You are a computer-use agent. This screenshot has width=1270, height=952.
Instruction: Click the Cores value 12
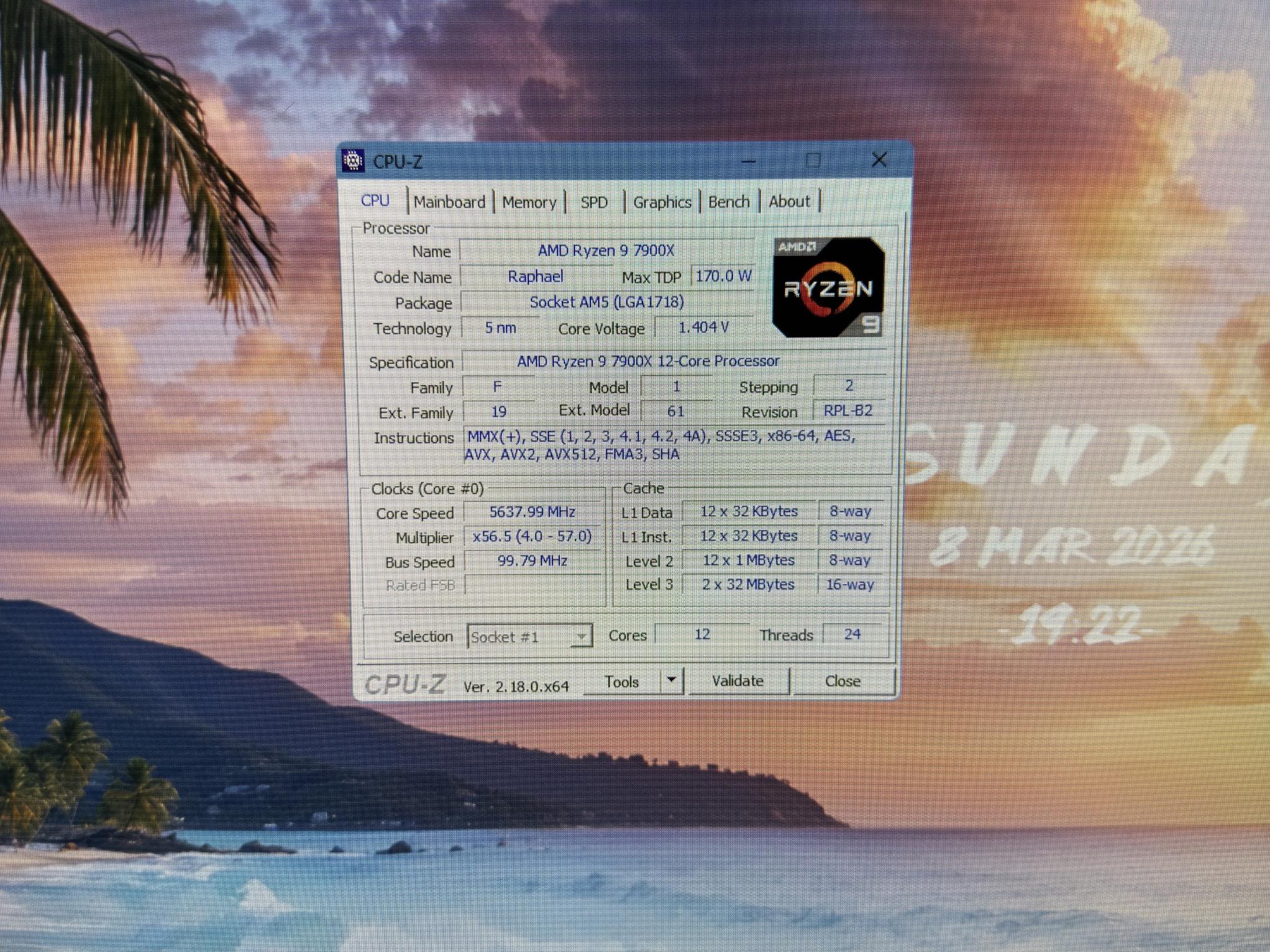click(702, 634)
